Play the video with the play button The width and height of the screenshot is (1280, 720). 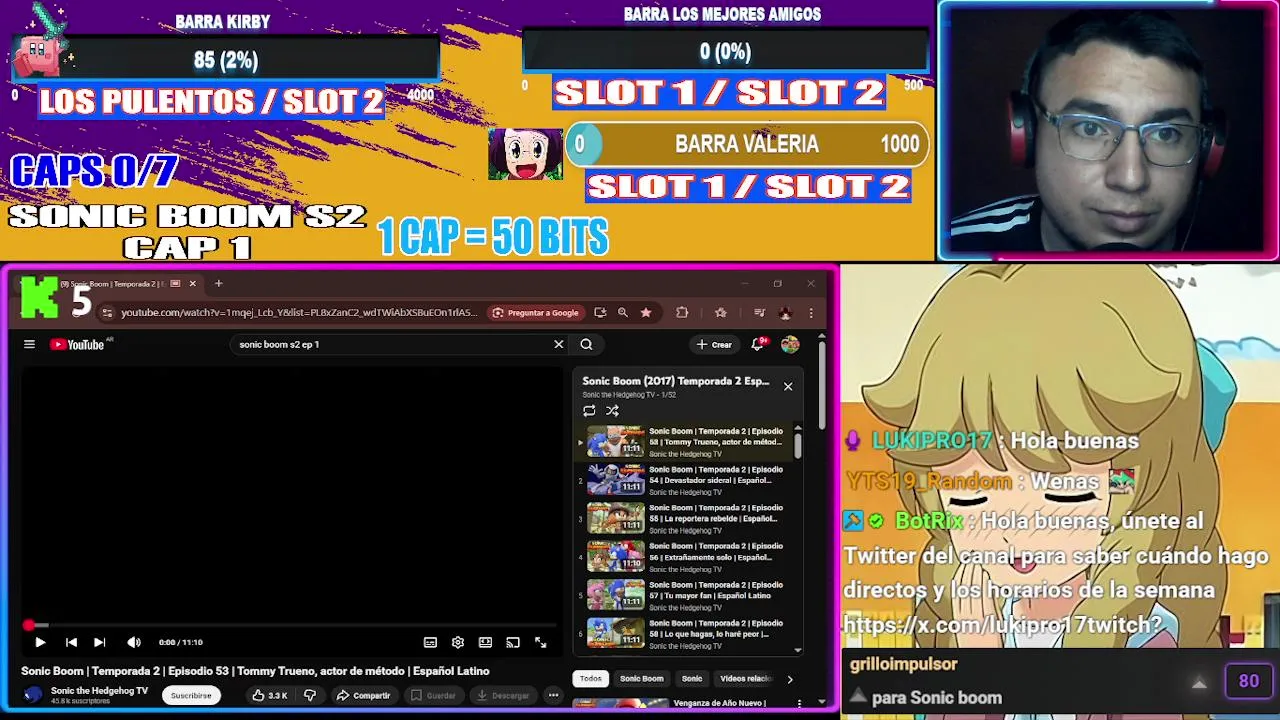coord(40,642)
